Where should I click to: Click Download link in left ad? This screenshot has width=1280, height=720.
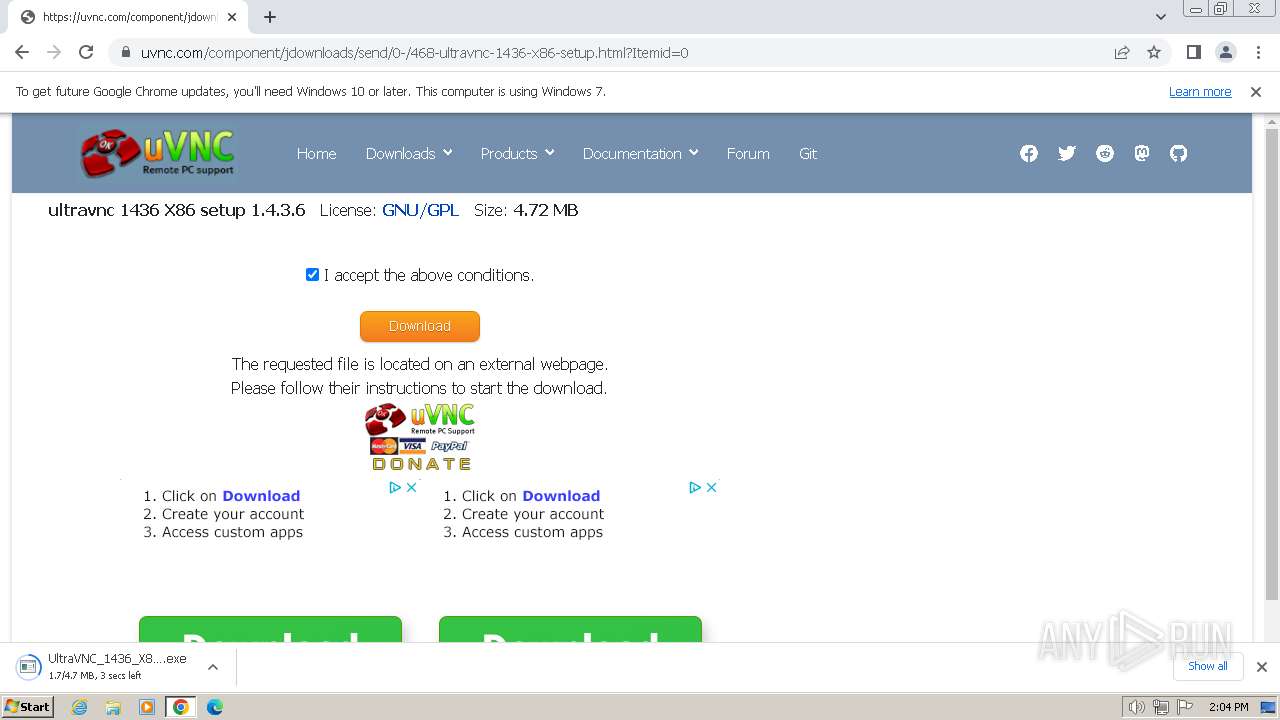click(261, 496)
